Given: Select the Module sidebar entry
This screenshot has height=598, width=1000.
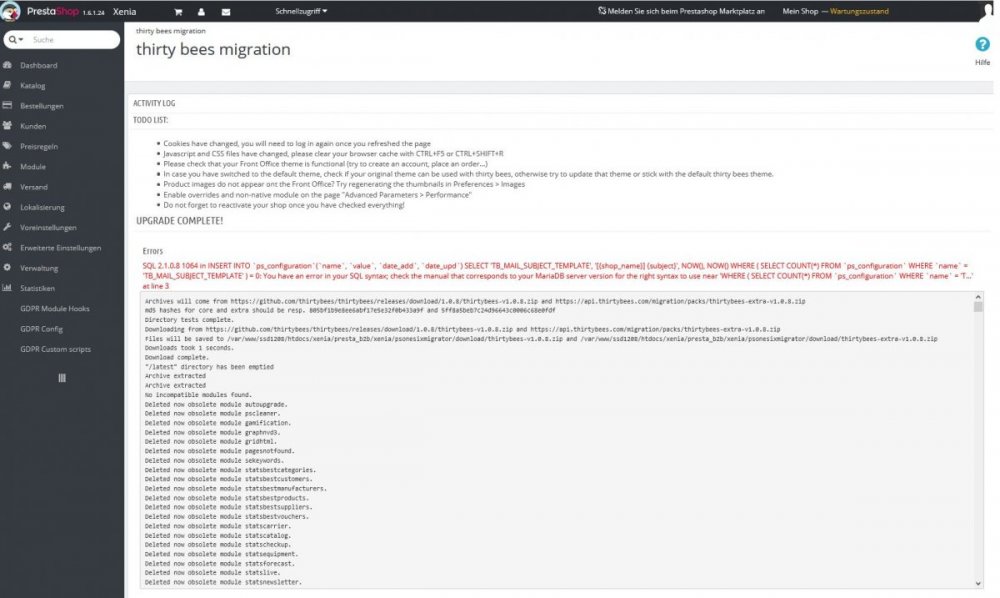Looking at the screenshot, I should point(33,166).
